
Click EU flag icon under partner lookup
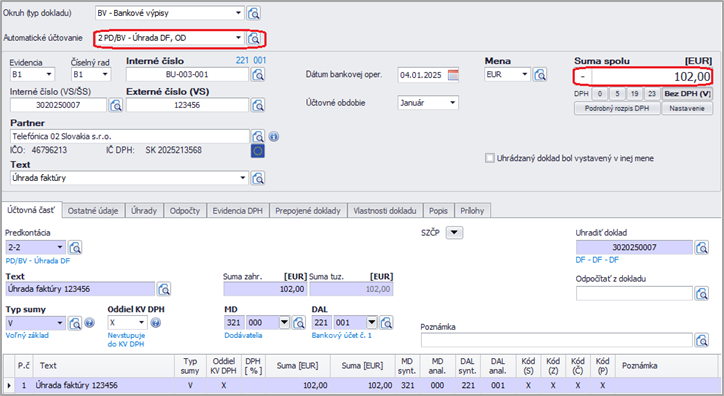(x=258, y=151)
